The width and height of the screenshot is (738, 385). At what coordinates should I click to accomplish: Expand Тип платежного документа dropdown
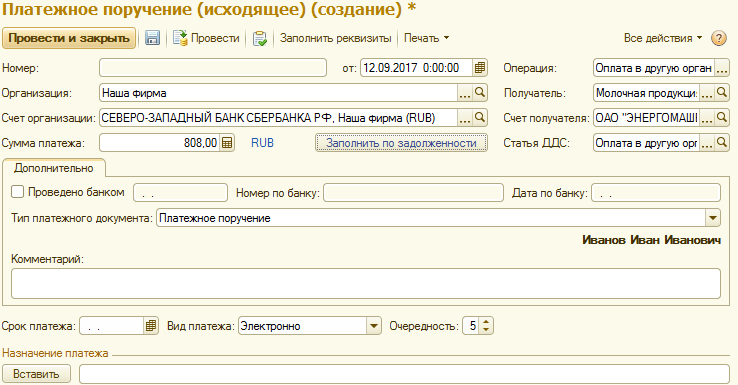[713, 218]
